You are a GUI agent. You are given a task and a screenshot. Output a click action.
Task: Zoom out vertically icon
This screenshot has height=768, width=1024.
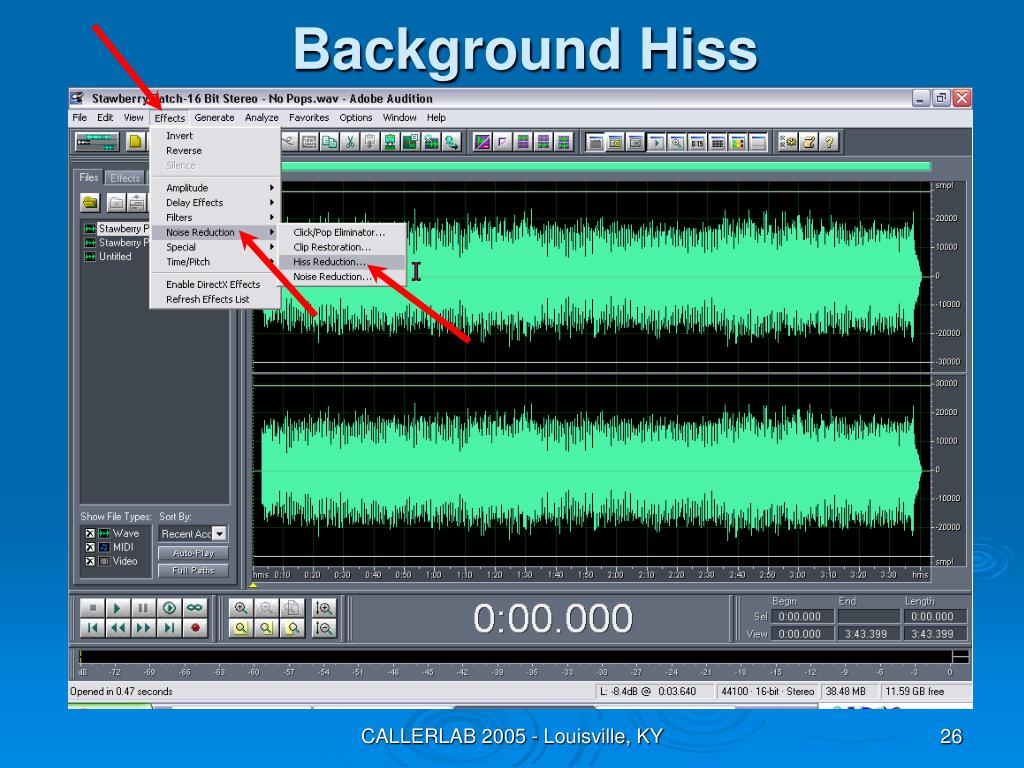coord(325,628)
